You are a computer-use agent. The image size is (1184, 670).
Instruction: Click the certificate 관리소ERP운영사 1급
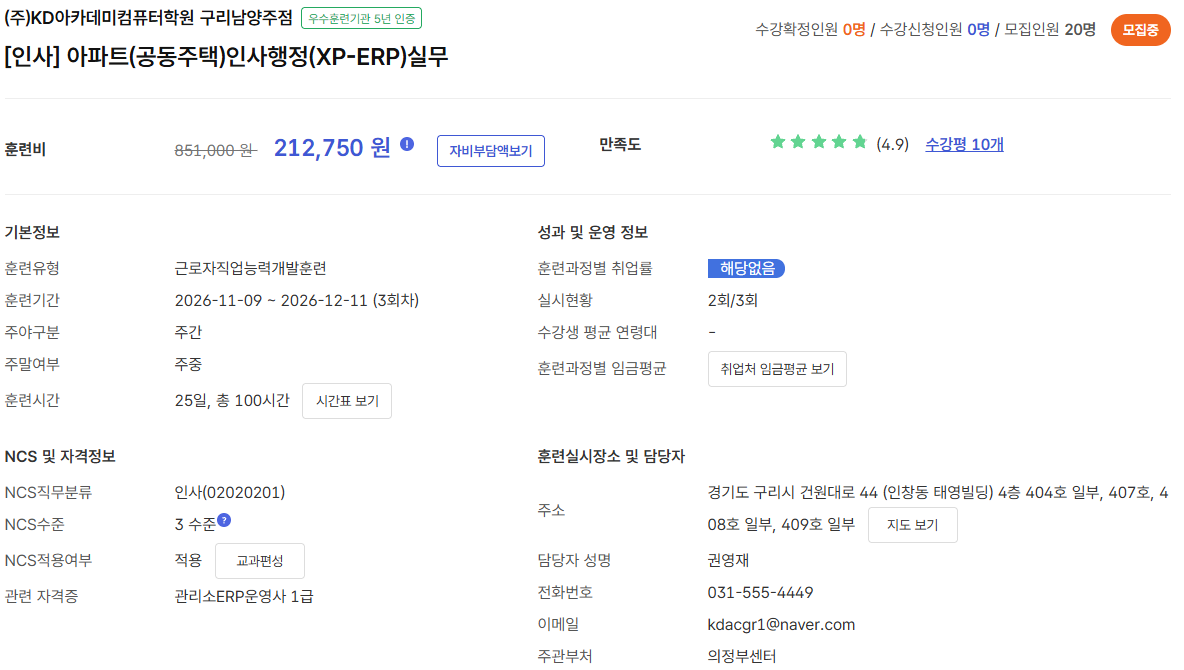pos(244,596)
